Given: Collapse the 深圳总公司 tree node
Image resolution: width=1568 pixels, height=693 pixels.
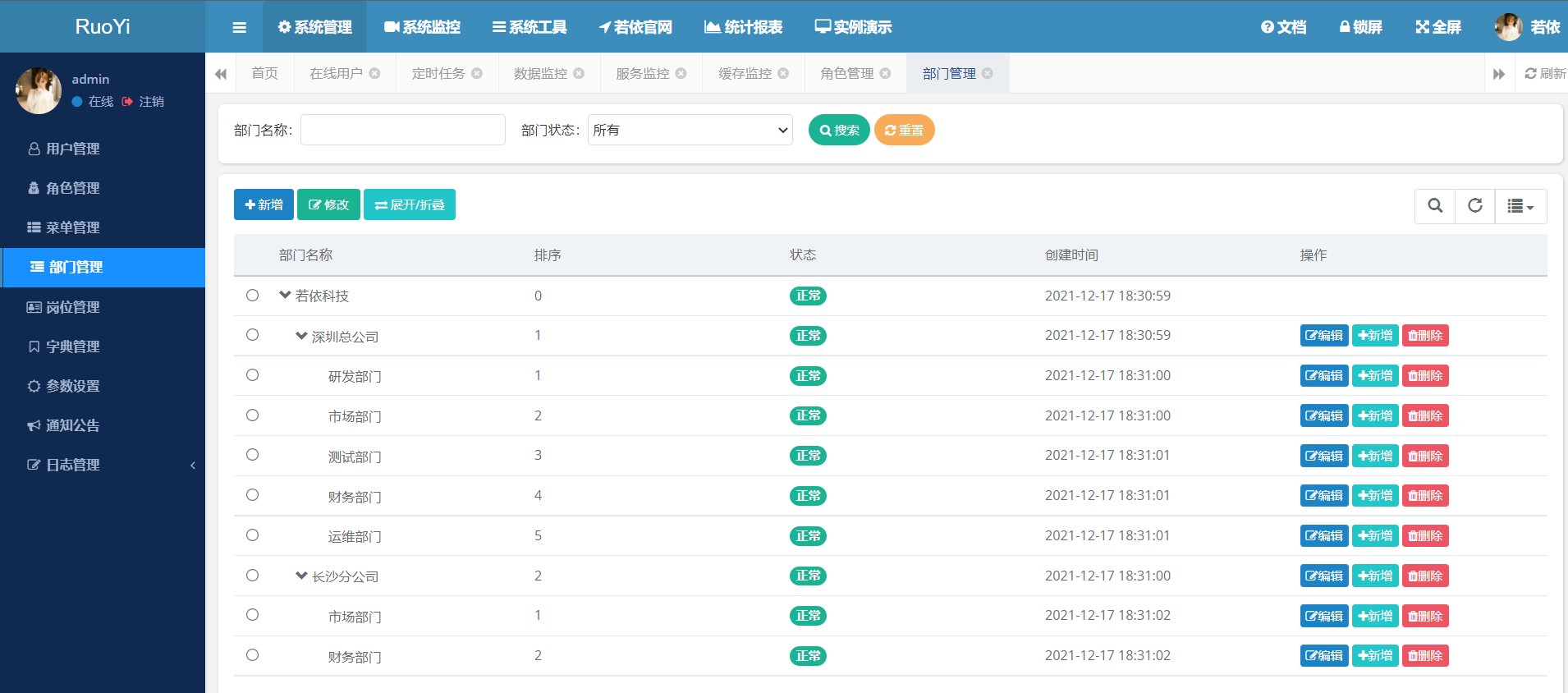Looking at the screenshot, I should [301, 336].
